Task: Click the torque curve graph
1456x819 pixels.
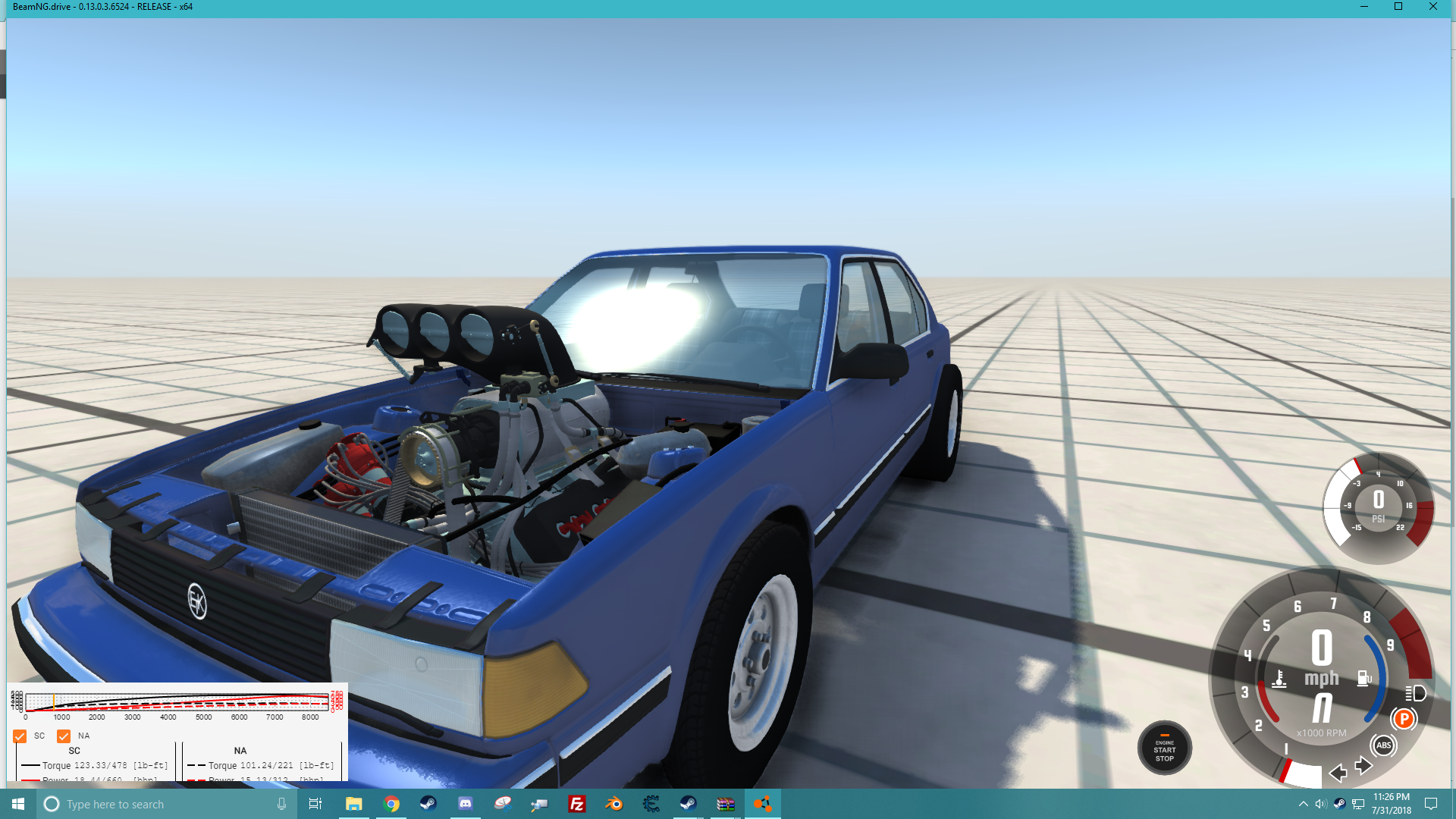Action: point(177,702)
